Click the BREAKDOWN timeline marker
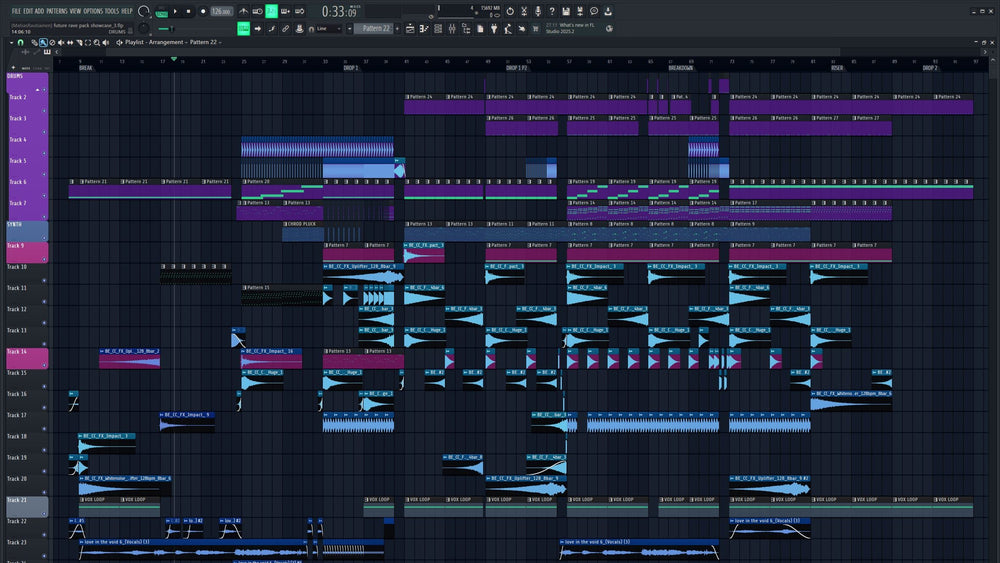Viewport: 1000px width, 563px height. [680, 68]
